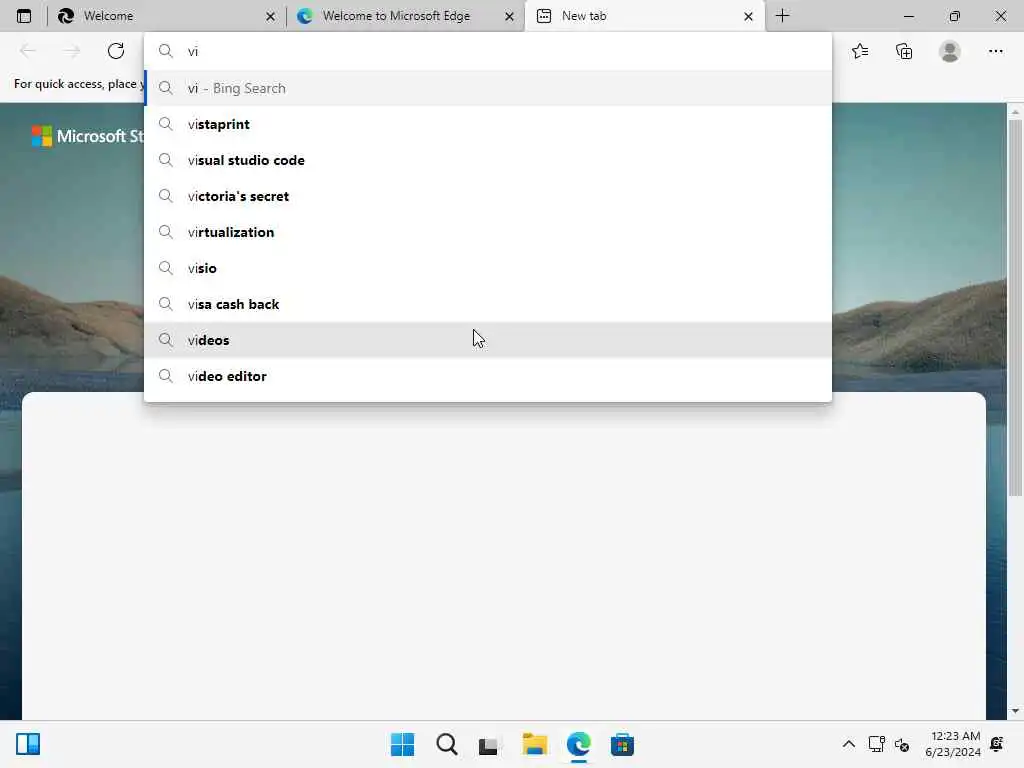This screenshot has width=1024, height=768.
Task: Select the 'videos' suggestion
Action: (488, 340)
